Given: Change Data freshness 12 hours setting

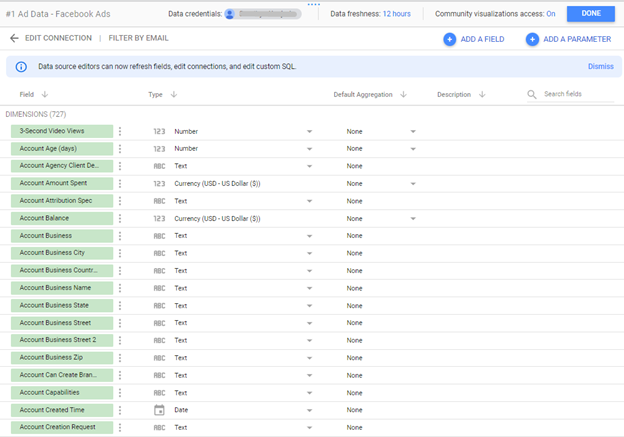Looking at the screenshot, I should [396, 14].
